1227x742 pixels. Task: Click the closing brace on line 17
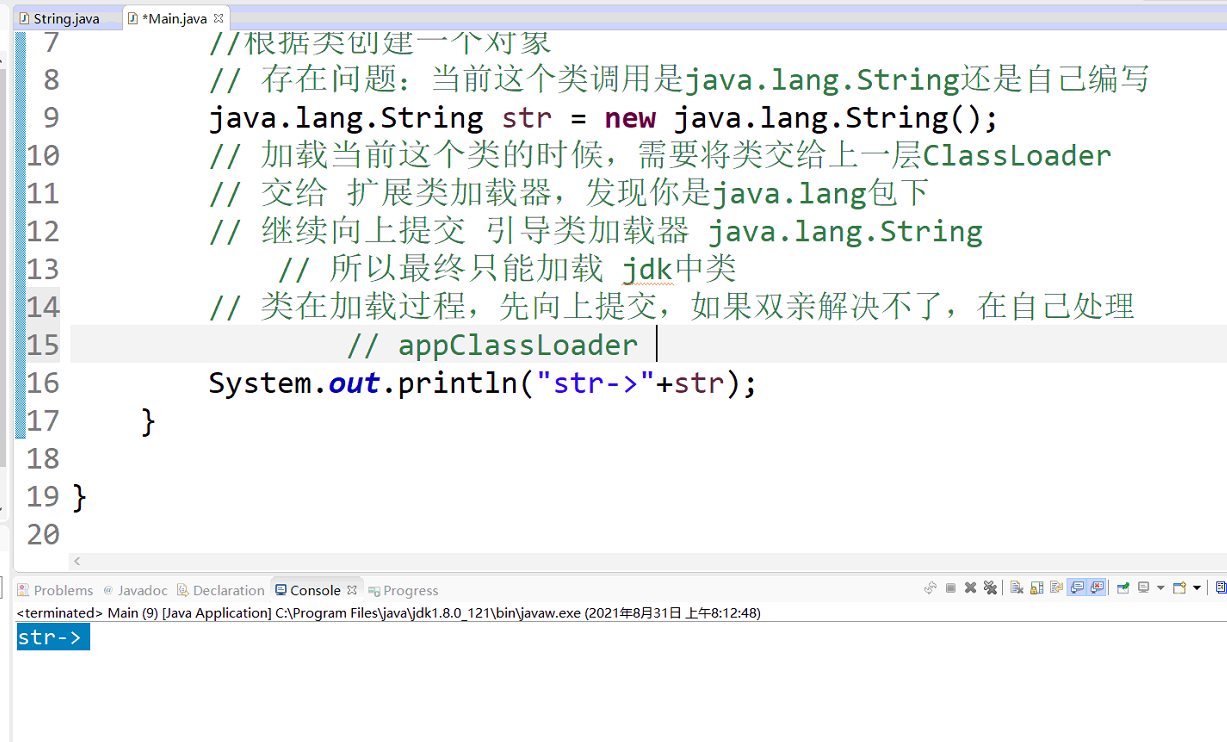148,422
